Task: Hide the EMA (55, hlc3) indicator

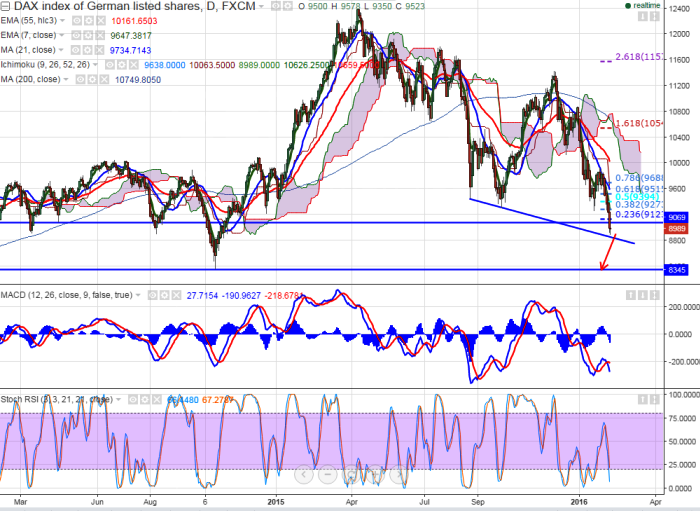Action: [77, 21]
